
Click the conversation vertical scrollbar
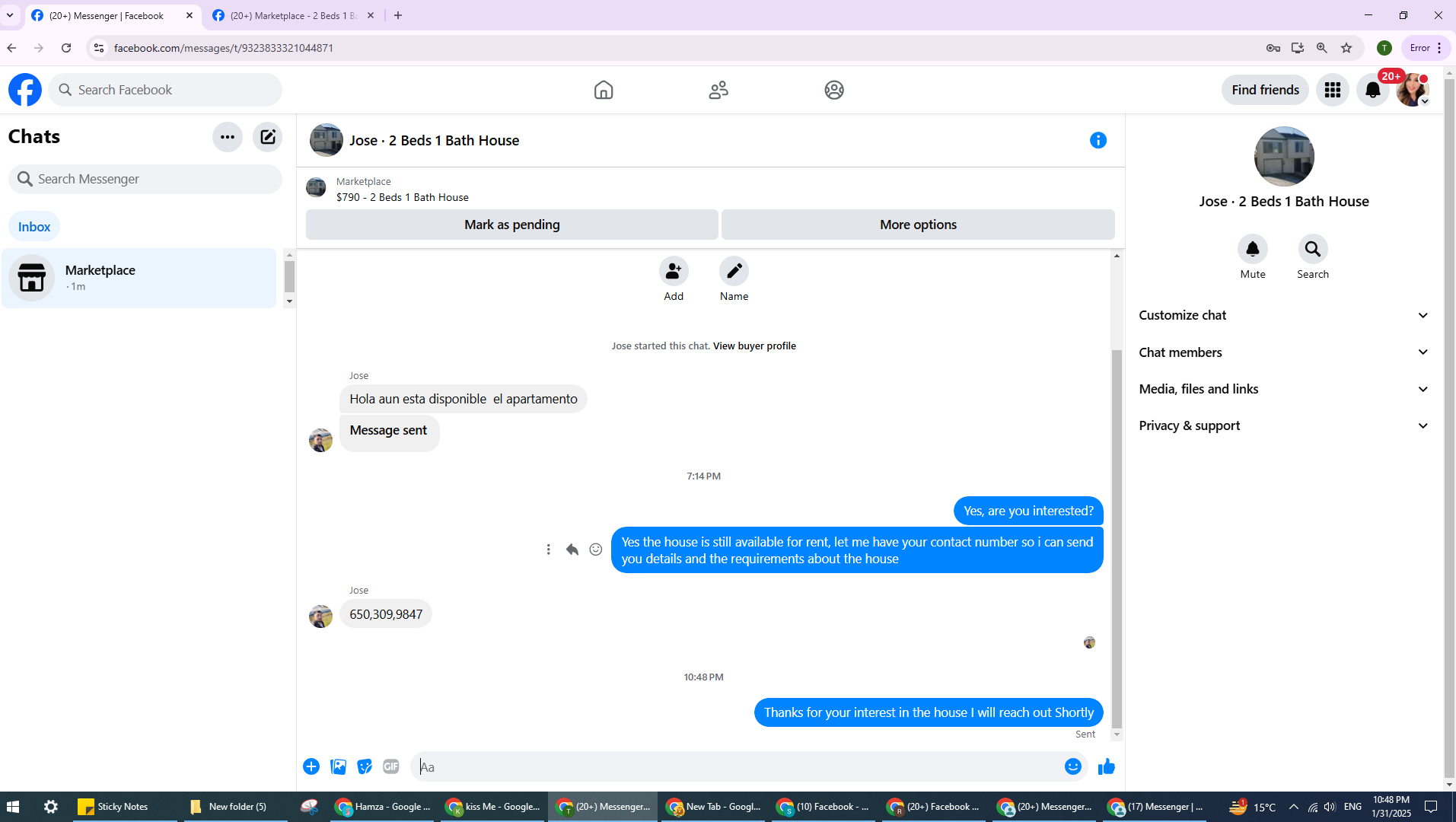tap(1117, 538)
